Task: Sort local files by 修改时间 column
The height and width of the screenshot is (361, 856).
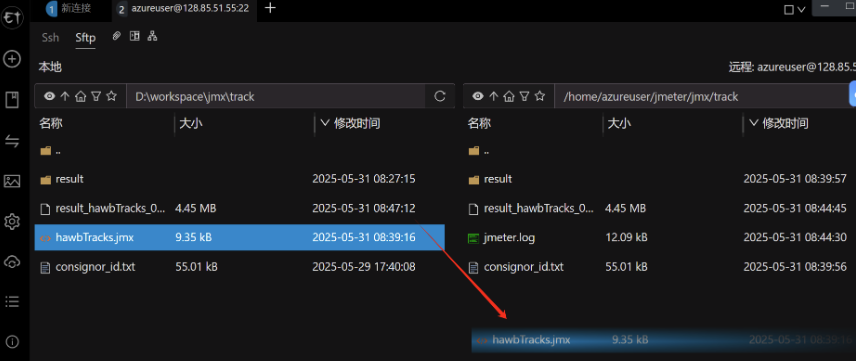Action: (358, 123)
